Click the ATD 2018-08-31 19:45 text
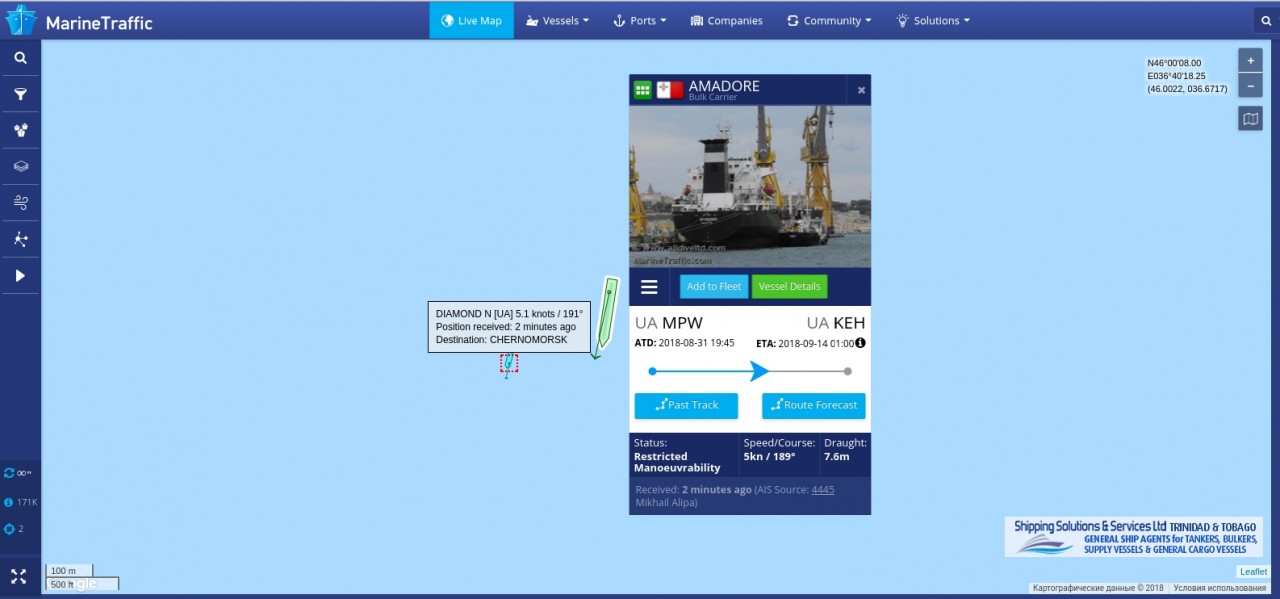Viewport: 1280px width, 599px height. pyautogui.click(x=685, y=343)
